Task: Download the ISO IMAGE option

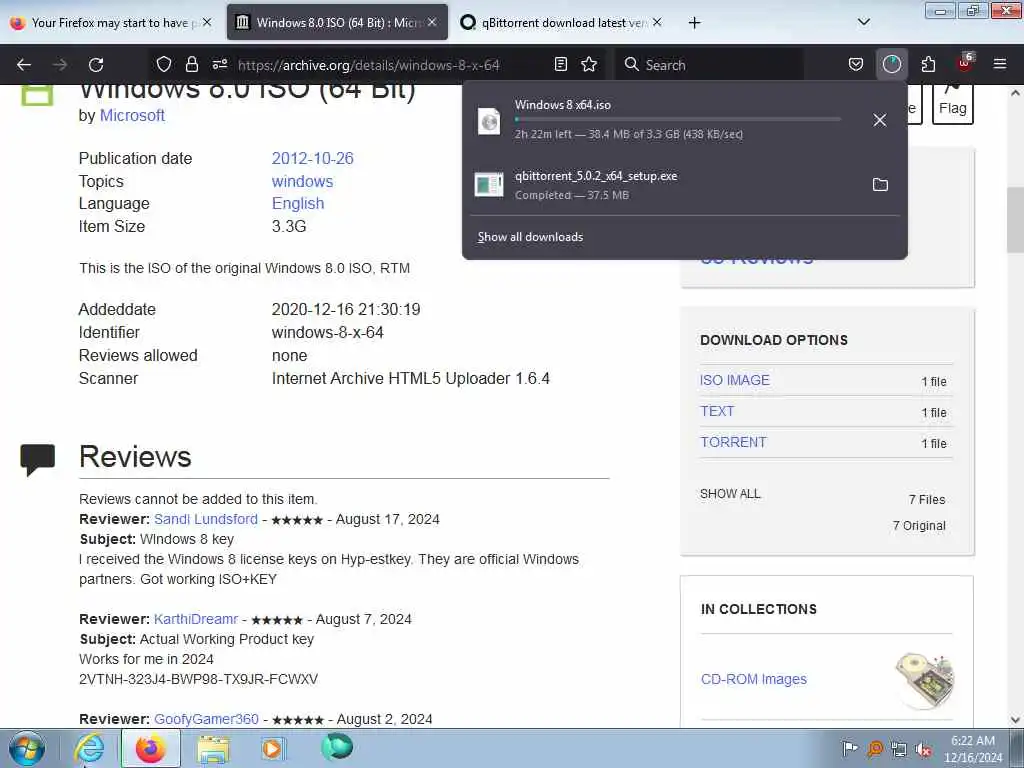Action: 735,380
